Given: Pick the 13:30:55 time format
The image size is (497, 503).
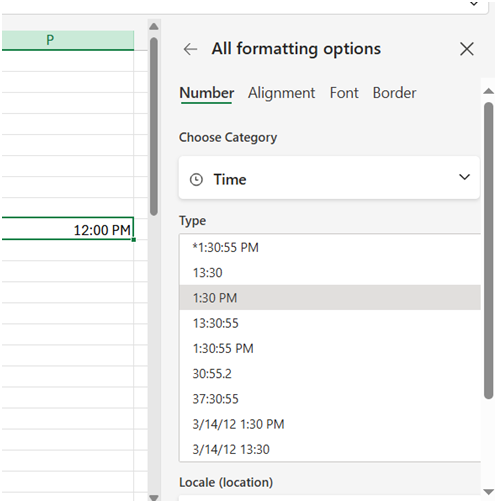Looking at the screenshot, I should (x=330, y=323).
